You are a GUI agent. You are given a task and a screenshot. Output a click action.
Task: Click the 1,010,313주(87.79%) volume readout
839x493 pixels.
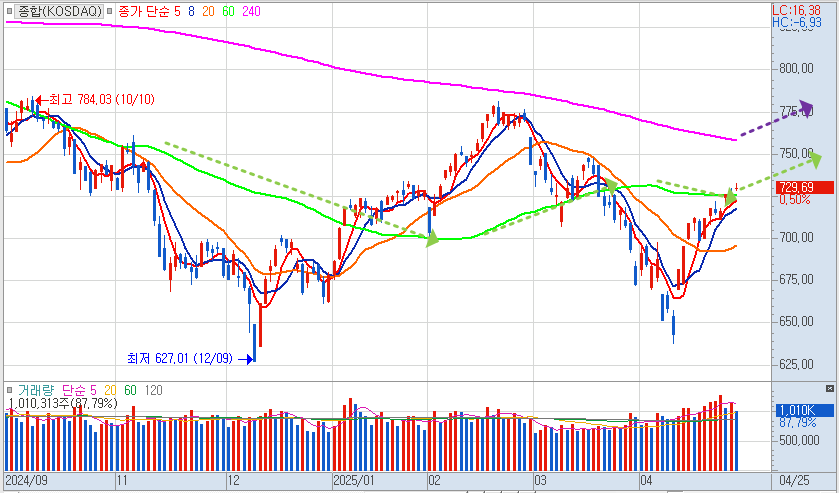[63, 403]
